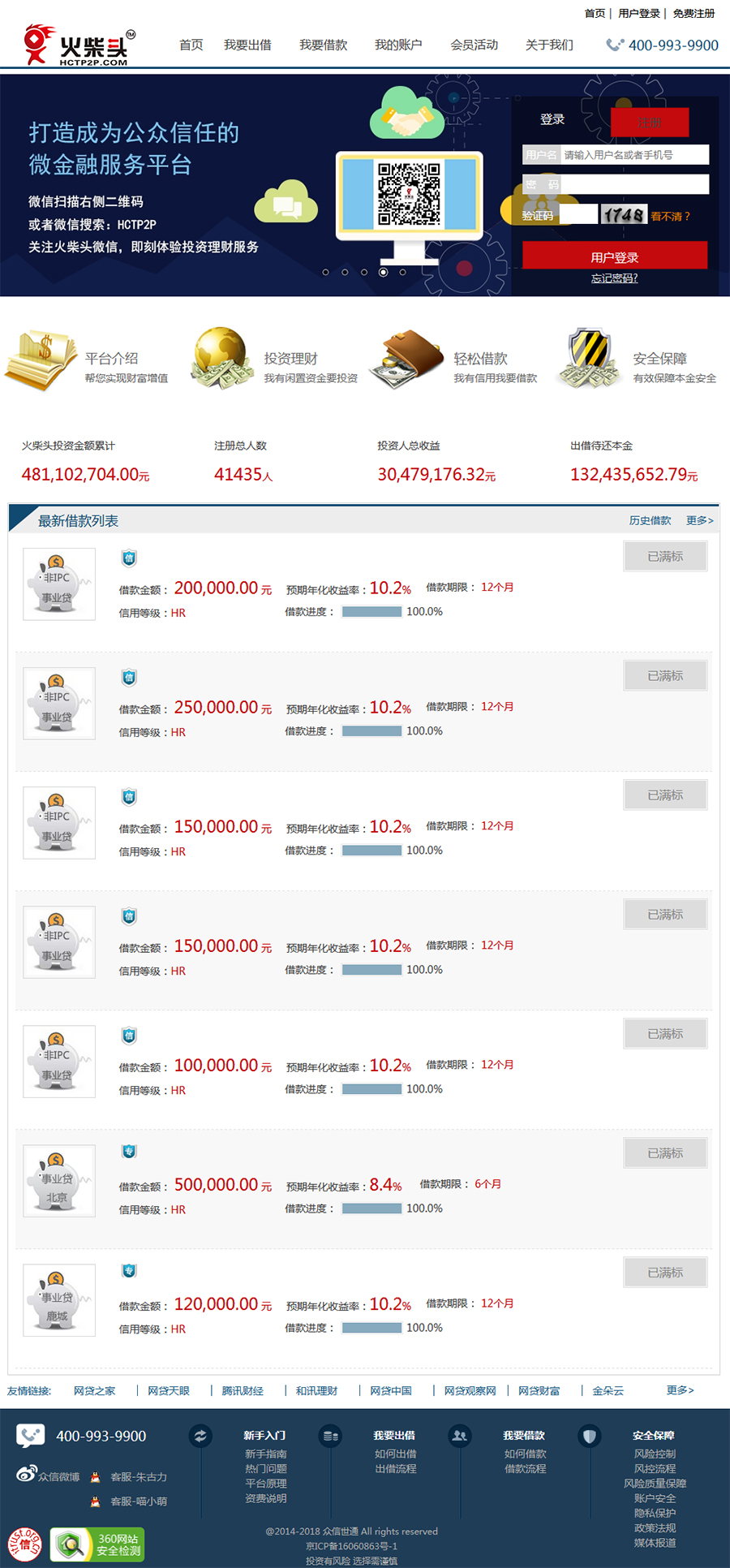Select the fourth banner carousel dot
730x1568 pixels.
pos(384,272)
